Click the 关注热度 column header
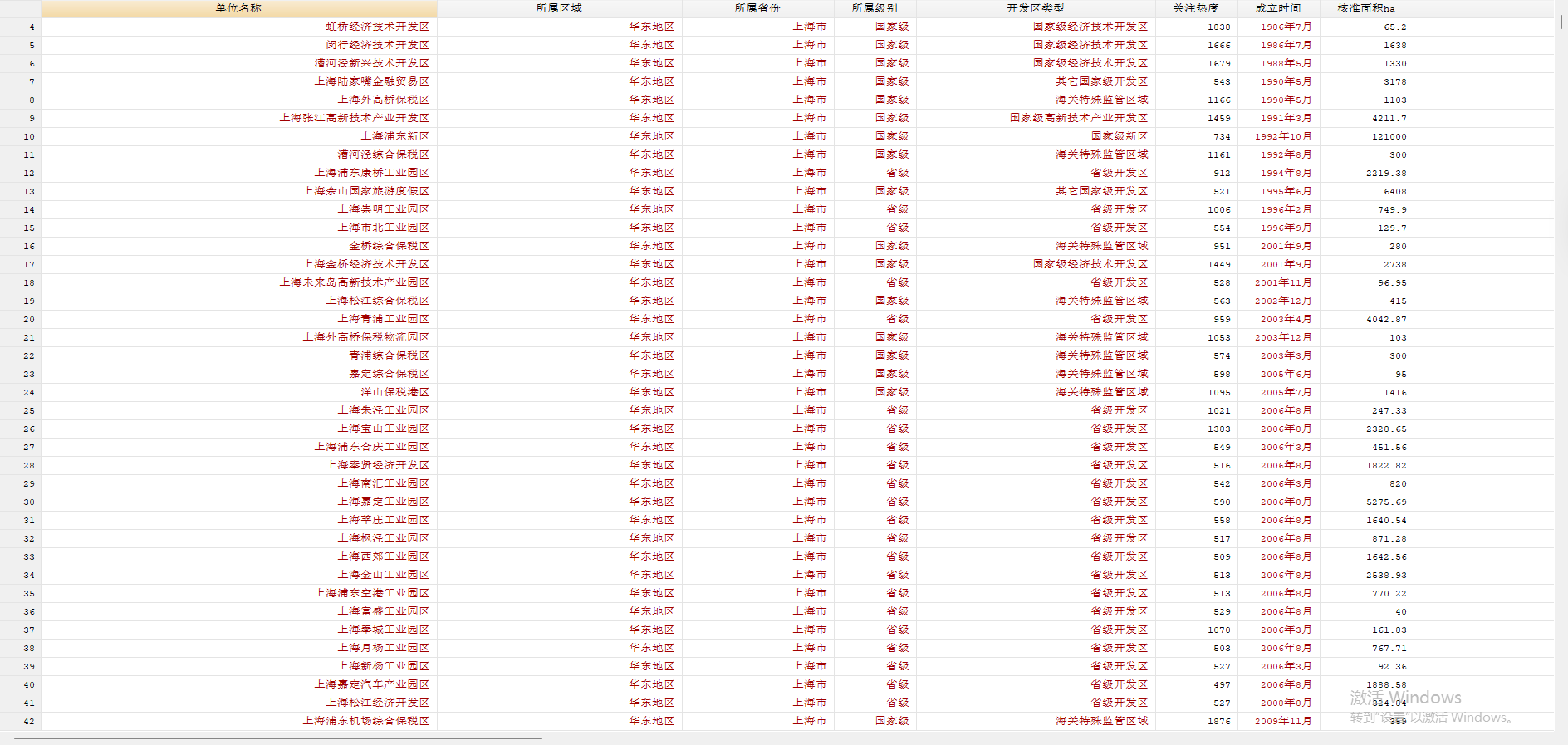 click(1197, 8)
